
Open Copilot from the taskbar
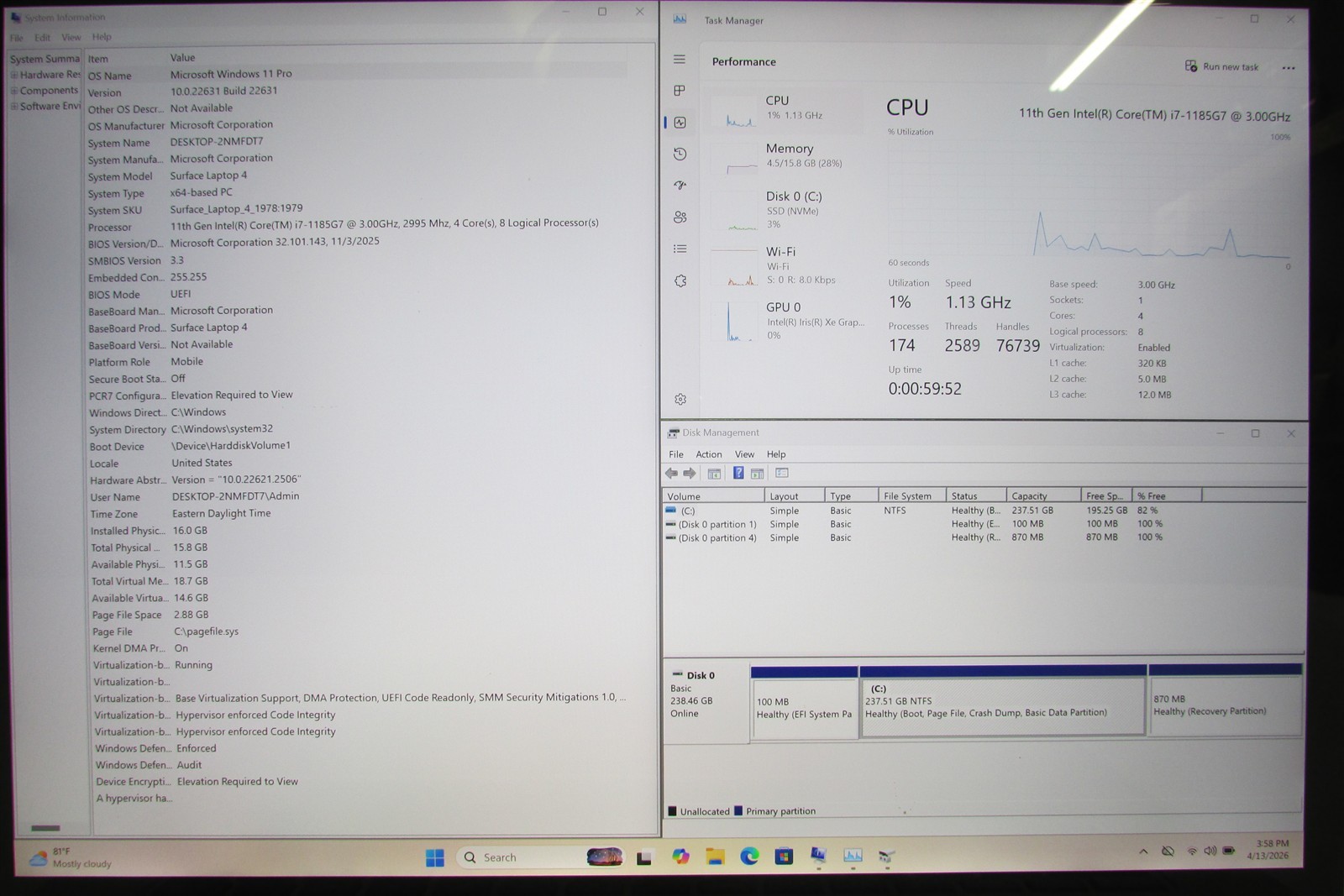tap(680, 857)
